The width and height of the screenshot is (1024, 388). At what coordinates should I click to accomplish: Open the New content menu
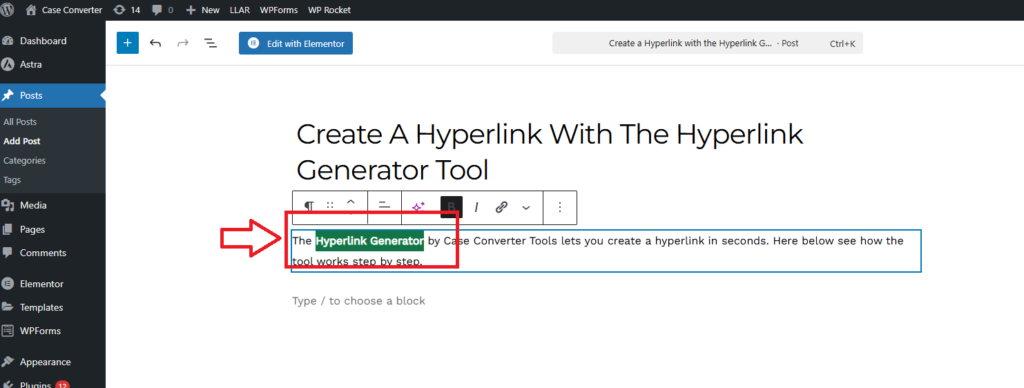click(x=202, y=10)
